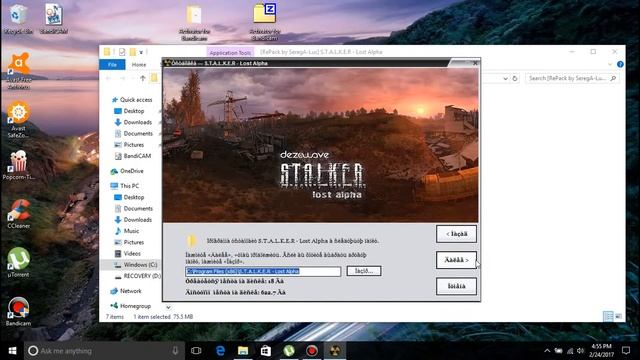Screen dimensions: 640x360
Task: Launch Avast SafeZone browser shortcut
Action: point(18,120)
